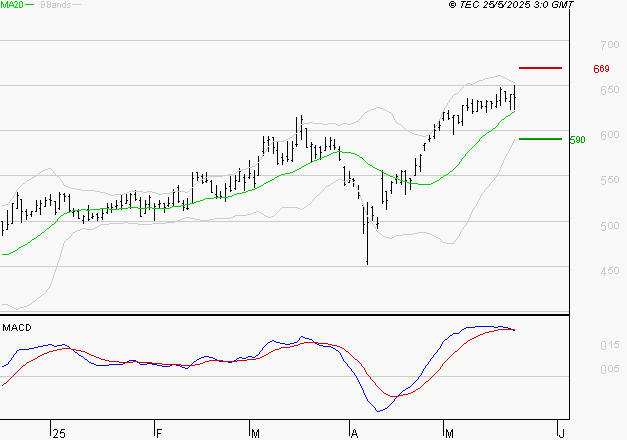627x440 pixels.
Task: Click the 0.15 MACD axis label
Action: [580, 346]
